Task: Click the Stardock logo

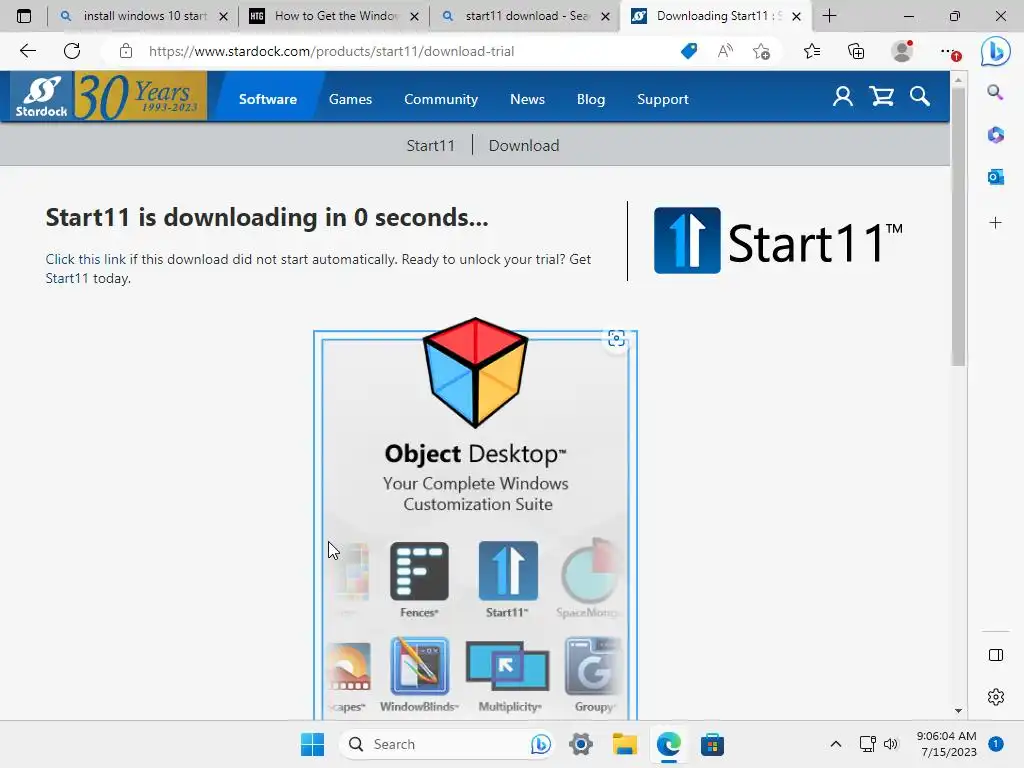Action: (x=41, y=97)
